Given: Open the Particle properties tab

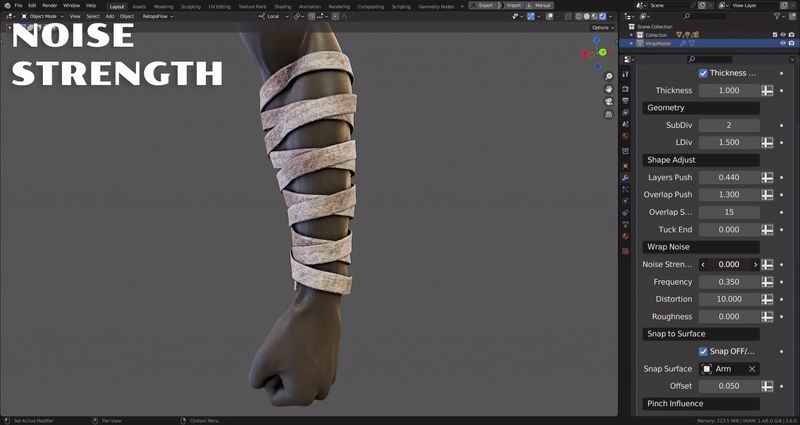Looking at the screenshot, I should (626, 189).
